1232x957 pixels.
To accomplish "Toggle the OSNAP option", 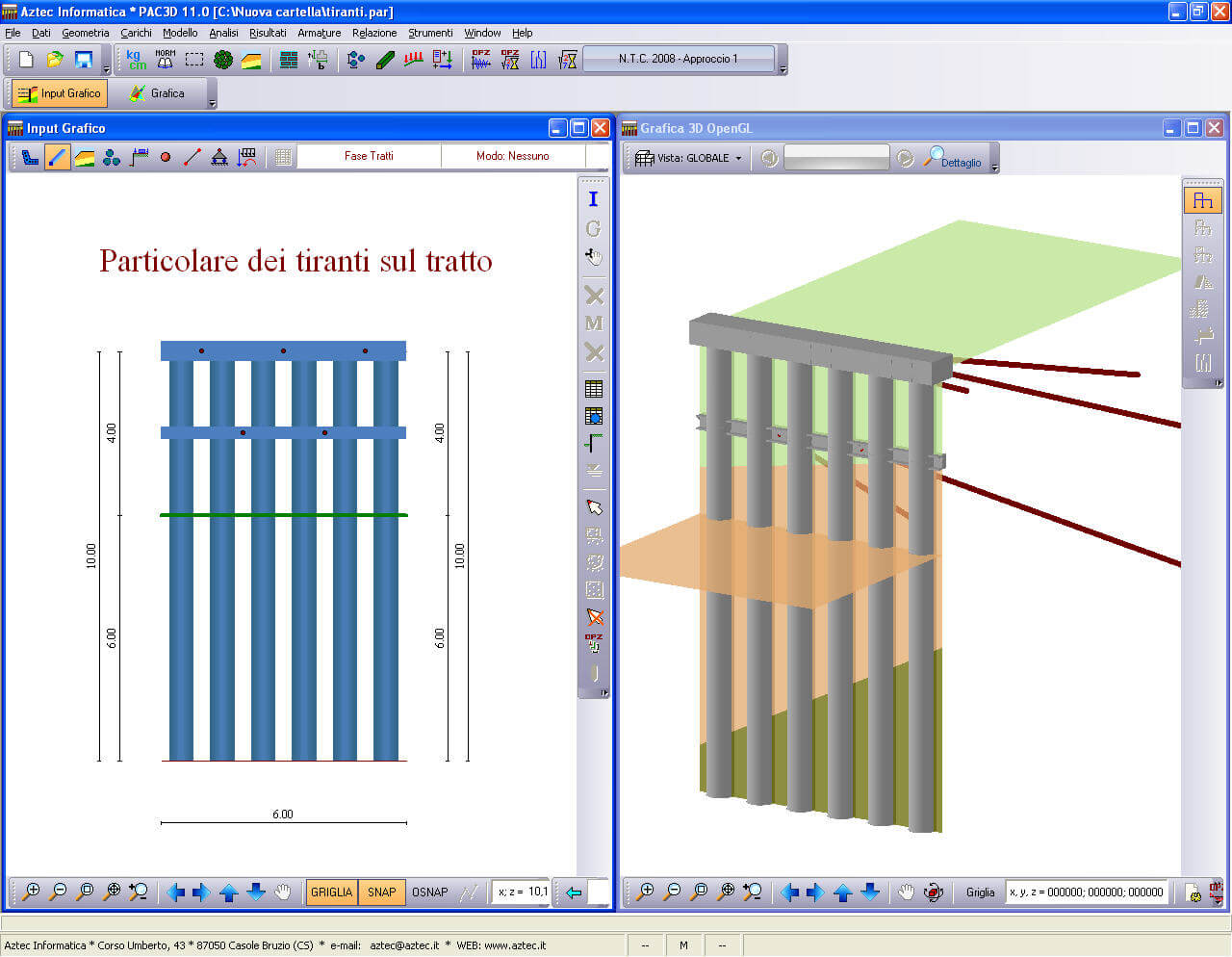I will [x=429, y=892].
